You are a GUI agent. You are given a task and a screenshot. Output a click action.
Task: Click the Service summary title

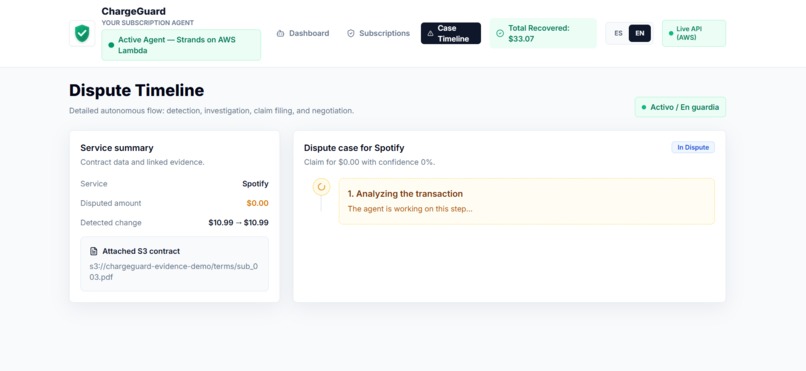[117, 148]
